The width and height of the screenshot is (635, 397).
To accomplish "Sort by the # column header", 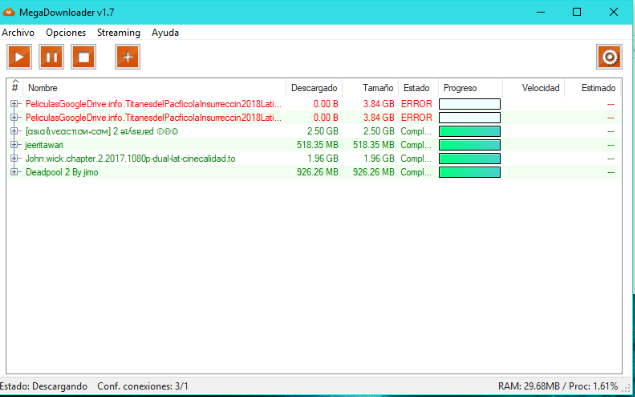I will 15,88.
